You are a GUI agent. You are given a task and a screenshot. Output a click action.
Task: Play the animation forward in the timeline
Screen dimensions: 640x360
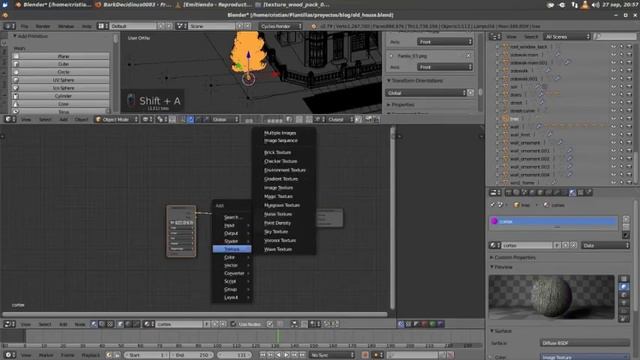pos(287,355)
